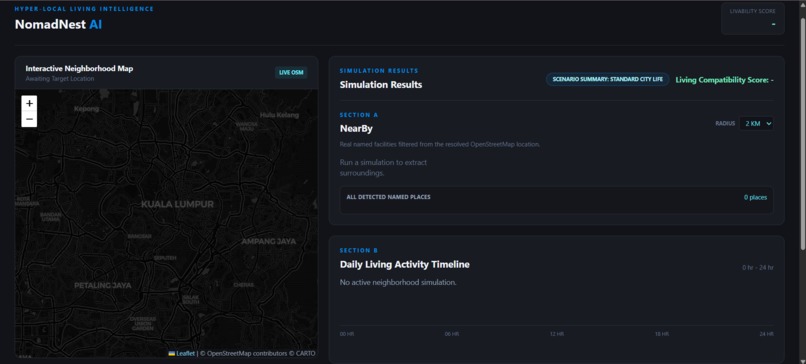Click the 'Awaiting Target Location' status text
This screenshot has width=806, height=364.
click(x=60, y=79)
